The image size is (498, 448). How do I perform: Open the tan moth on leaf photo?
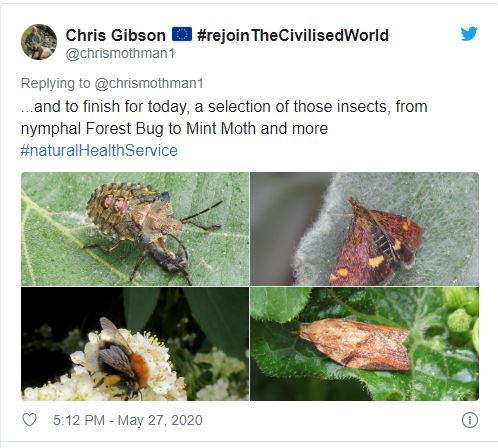coord(365,344)
